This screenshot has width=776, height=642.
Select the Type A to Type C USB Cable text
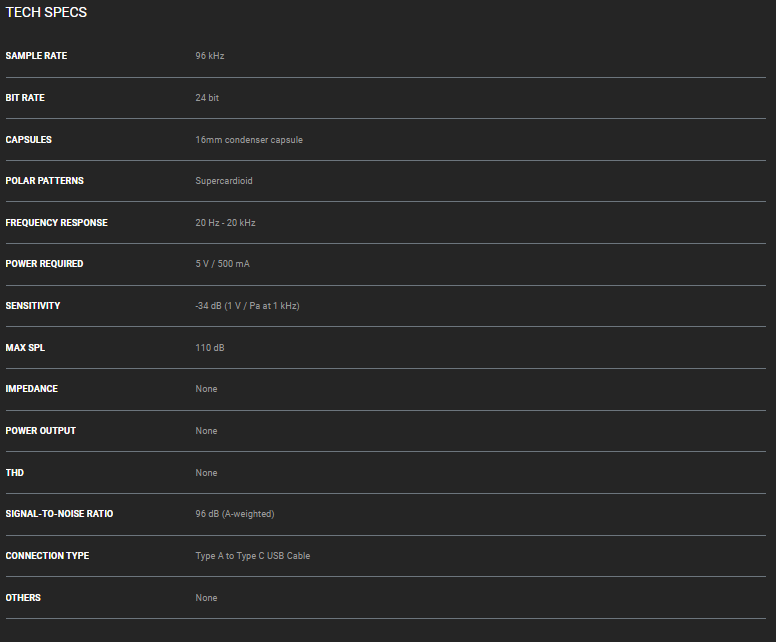pyautogui.click(x=253, y=556)
